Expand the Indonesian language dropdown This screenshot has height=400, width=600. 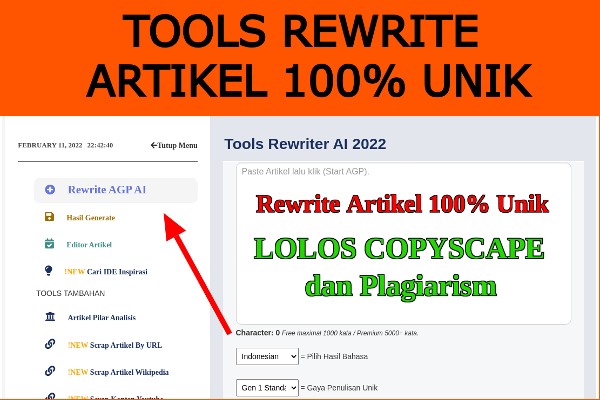tap(267, 356)
